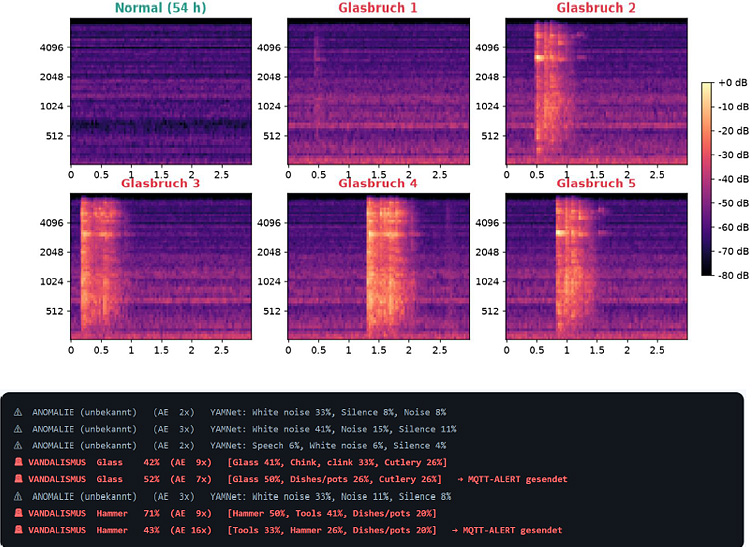Click 'ANOMALIE (unbekannt)' on the White noise 41% row
Viewport: 752px width, 547px height.
pyautogui.click(x=84, y=429)
